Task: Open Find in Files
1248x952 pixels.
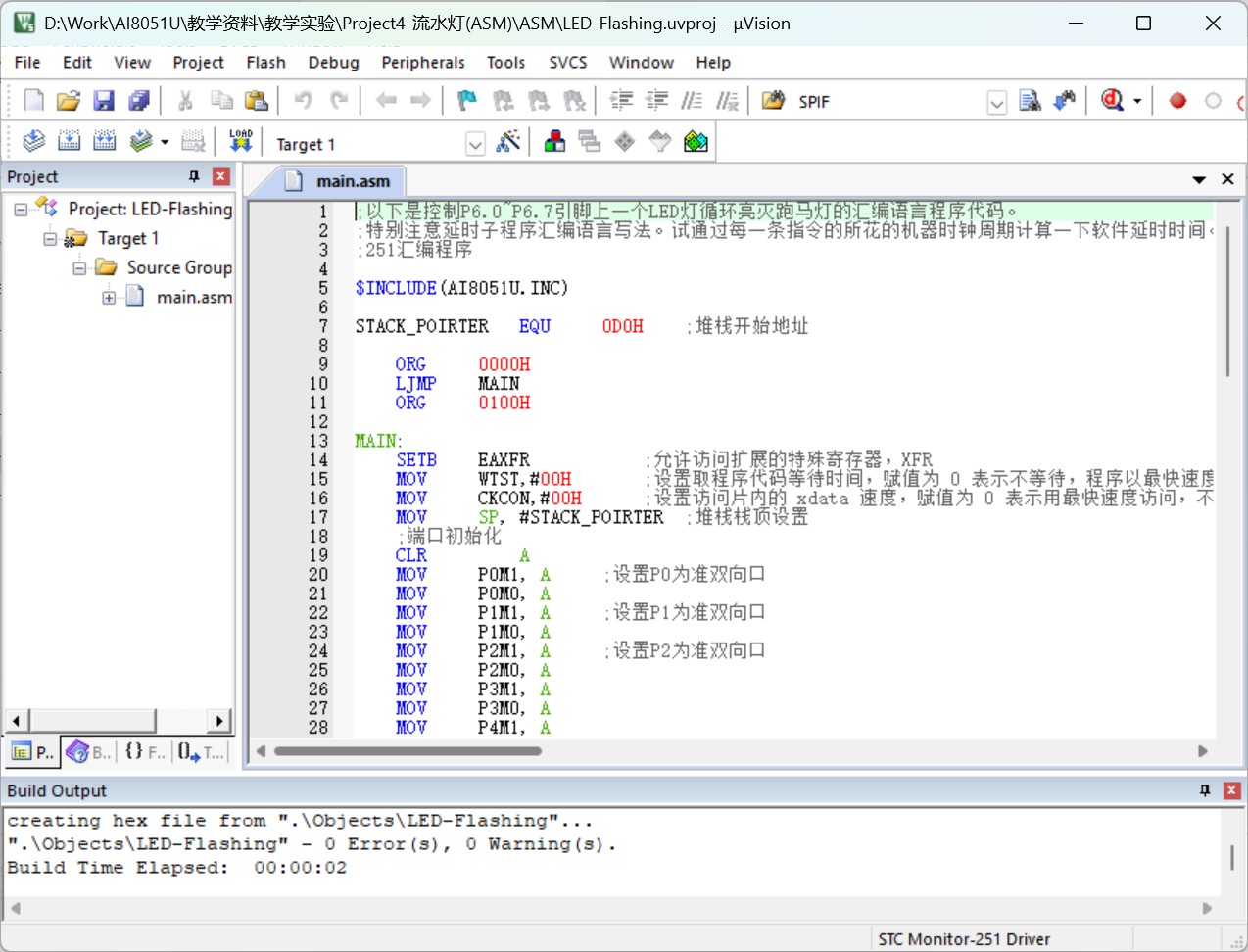Action: (1031, 100)
